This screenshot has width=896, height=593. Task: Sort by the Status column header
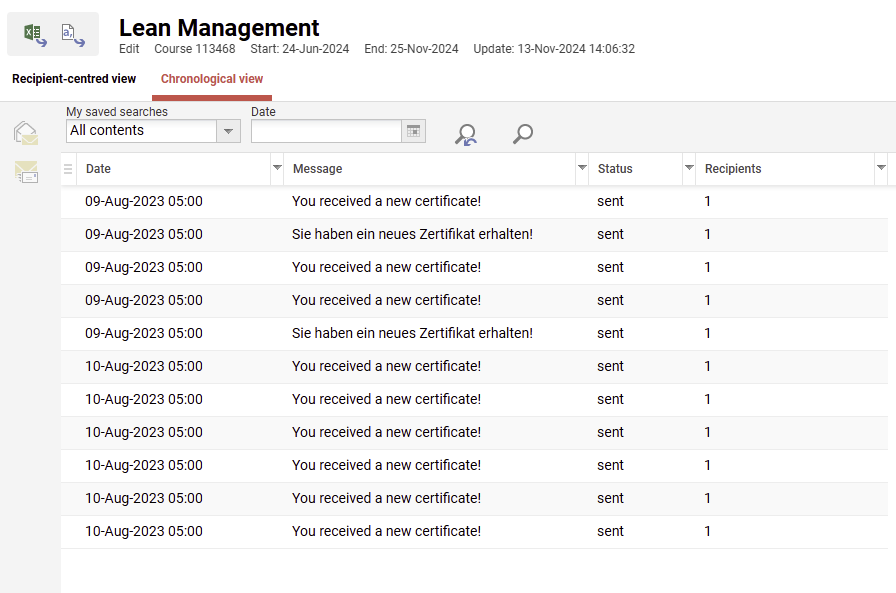click(x=615, y=169)
